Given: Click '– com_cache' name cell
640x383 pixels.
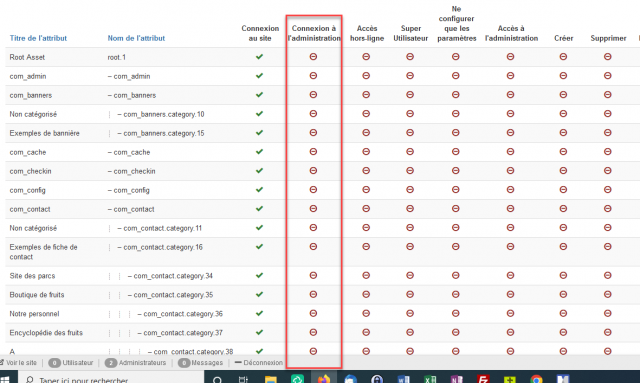Looking at the screenshot, I should click(129, 152).
